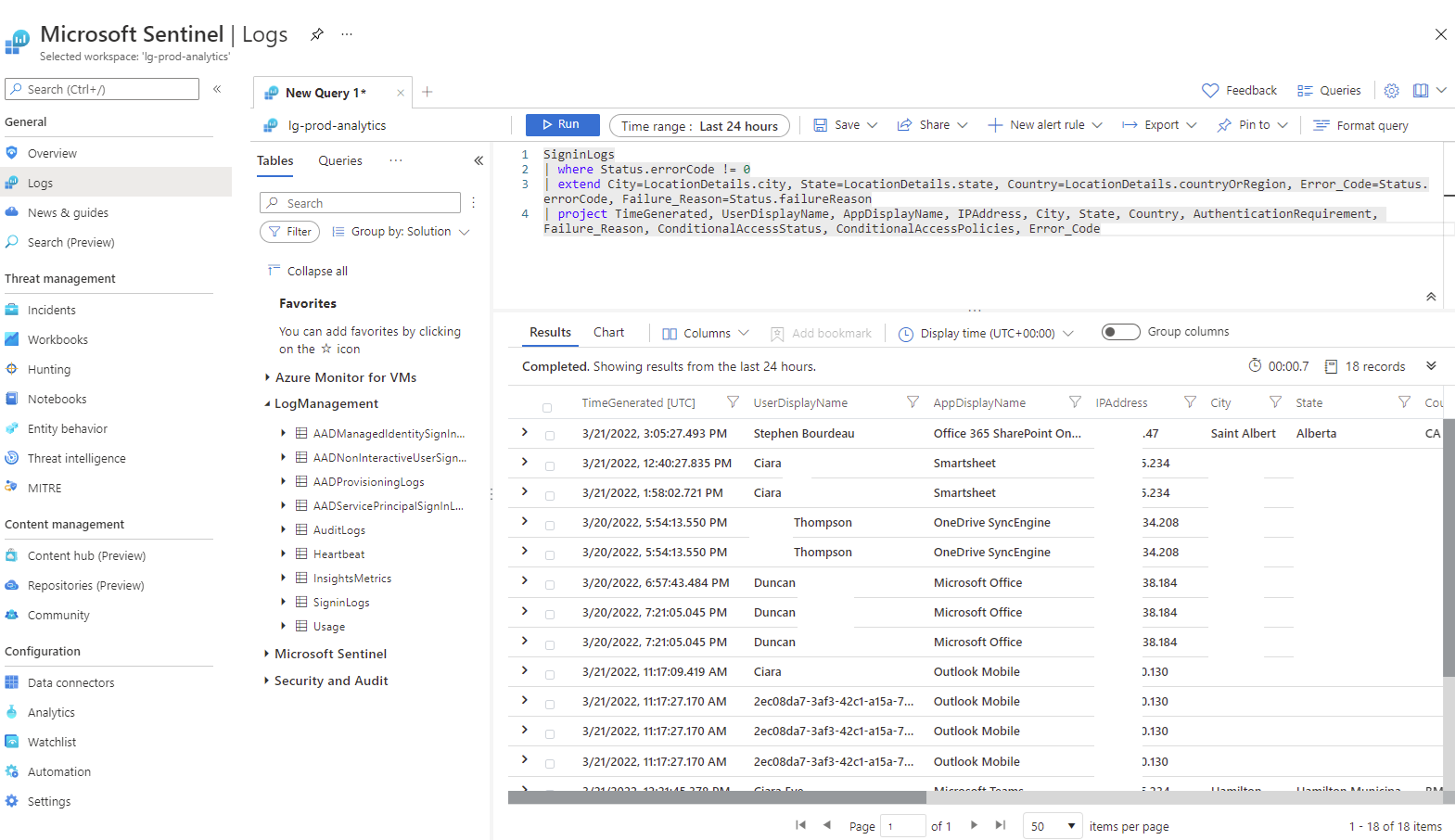Switch to the Chart tab
The width and height of the screenshot is (1455, 840).
(608, 332)
